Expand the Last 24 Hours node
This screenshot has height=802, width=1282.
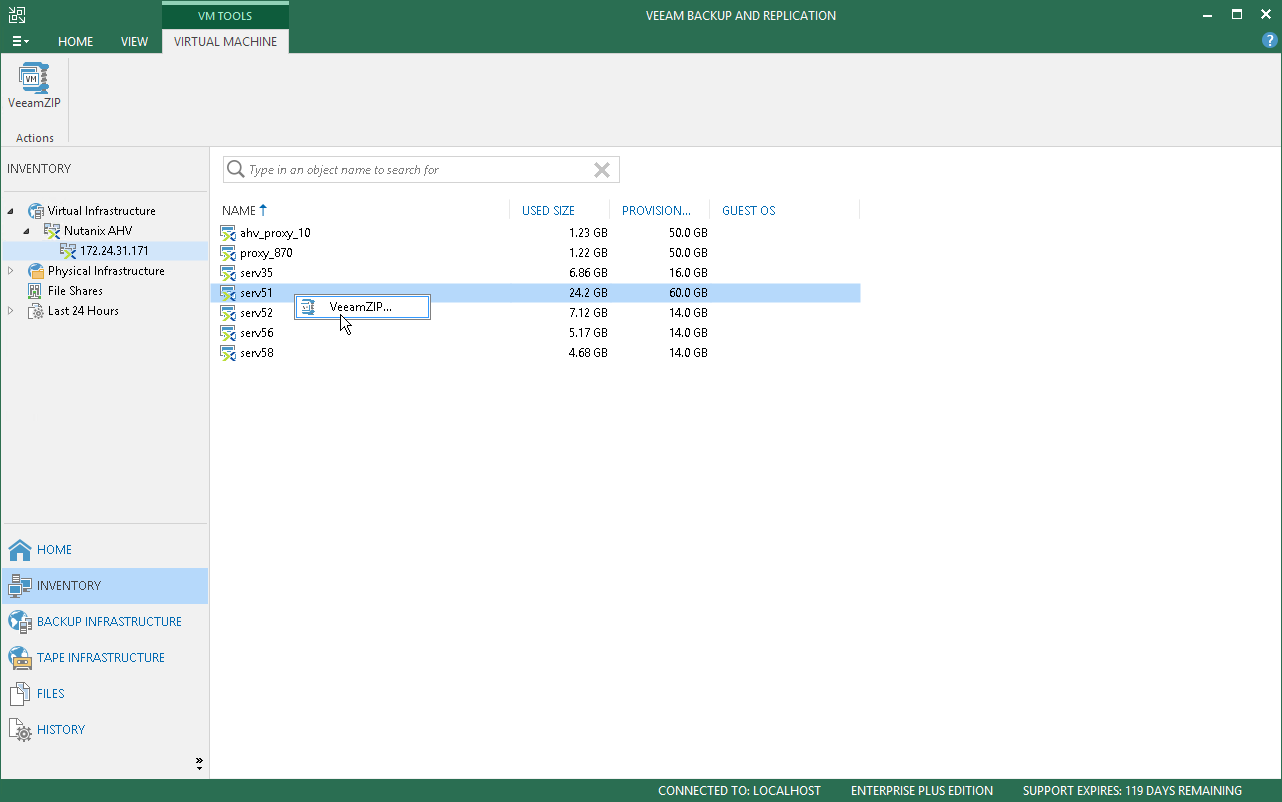pyautogui.click(x=12, y=311)
